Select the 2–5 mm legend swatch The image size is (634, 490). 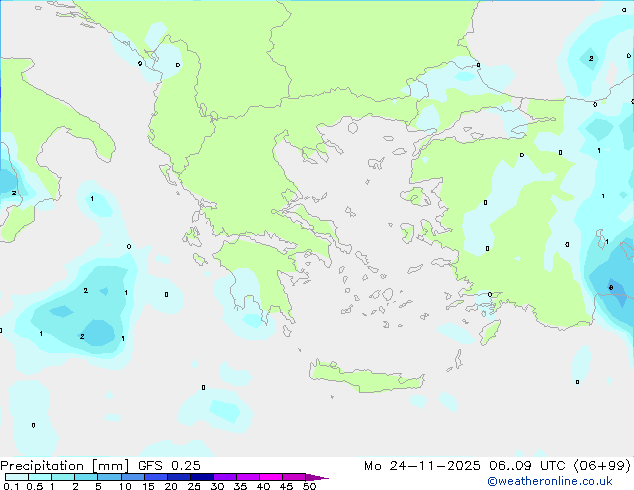pos(86,477)
